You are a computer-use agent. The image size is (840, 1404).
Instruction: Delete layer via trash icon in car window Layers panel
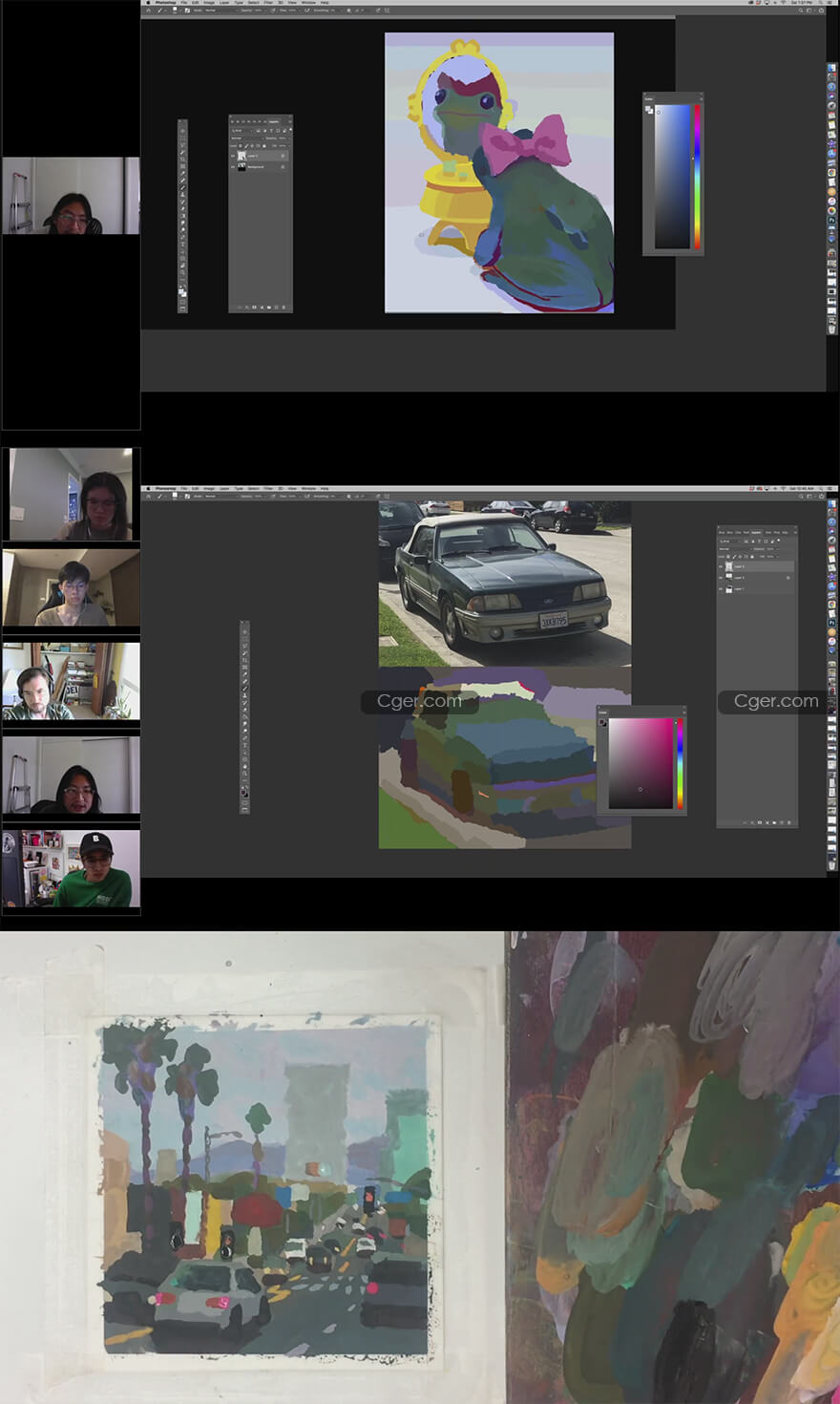coord(788,822)
